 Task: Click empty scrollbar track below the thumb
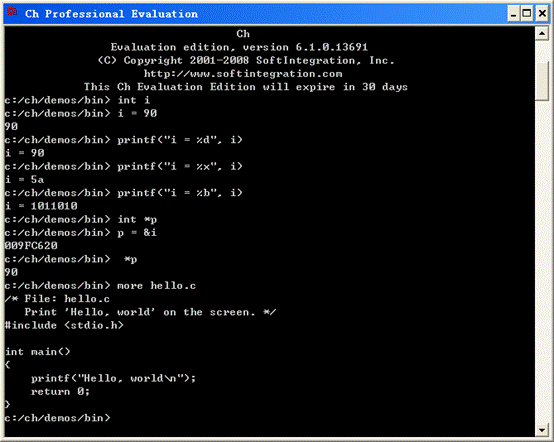tap(542, 261)
